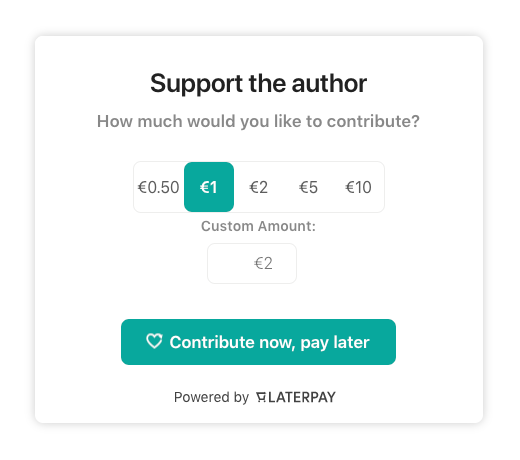Click the LaterPay cart logo icon
The height and width of the screenshot is (460, 520).
click(x=261, y=397)
